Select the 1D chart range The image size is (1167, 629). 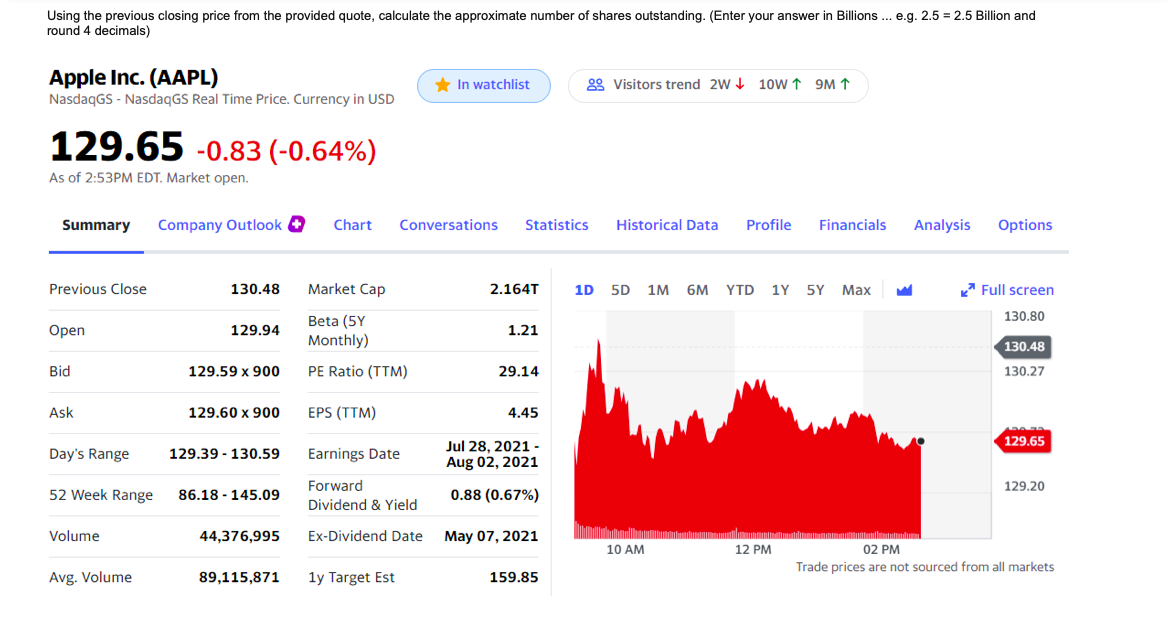pyautogui.click(x=584, y=290)
